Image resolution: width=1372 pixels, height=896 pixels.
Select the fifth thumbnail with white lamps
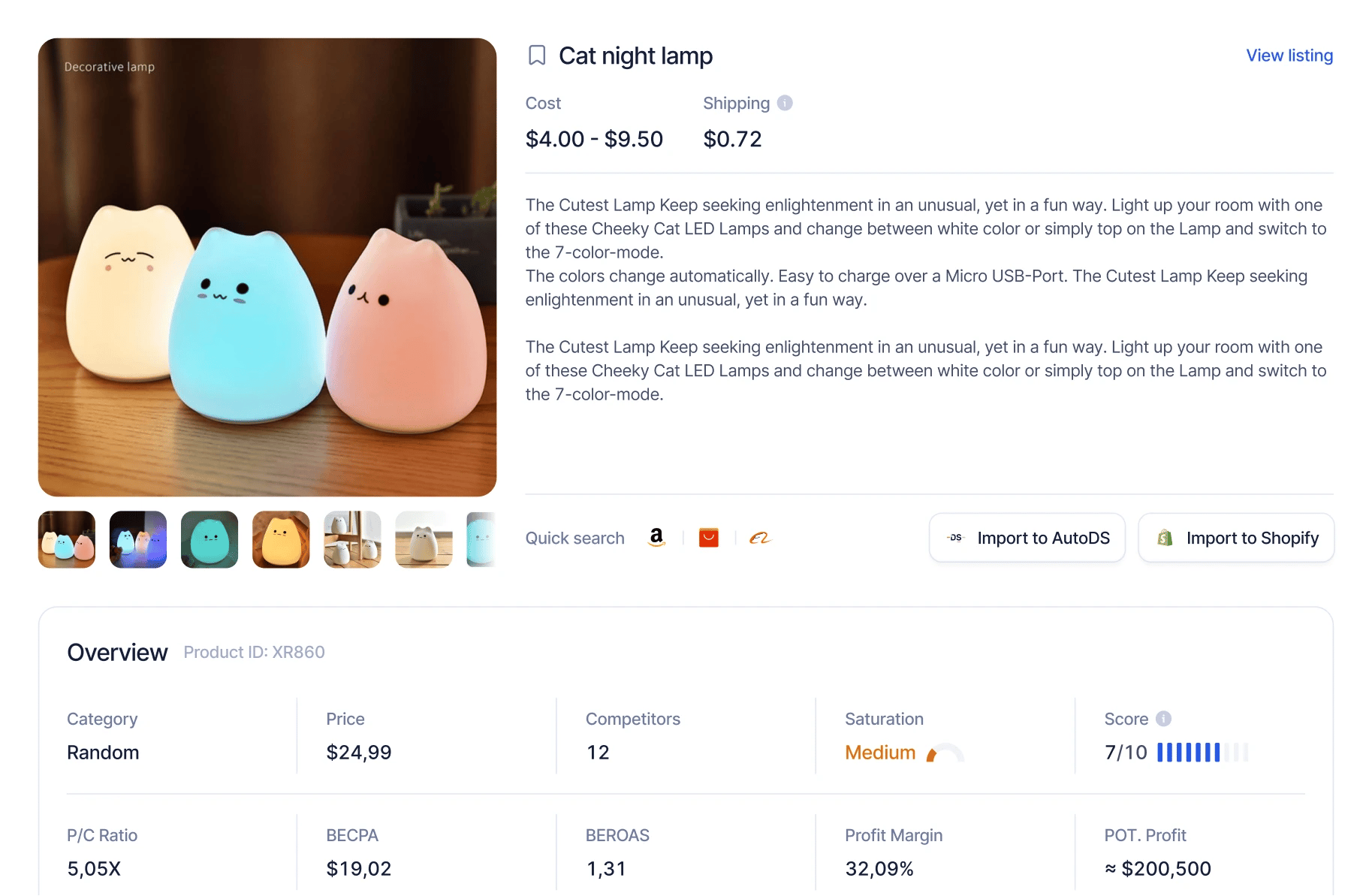[352, 540]
